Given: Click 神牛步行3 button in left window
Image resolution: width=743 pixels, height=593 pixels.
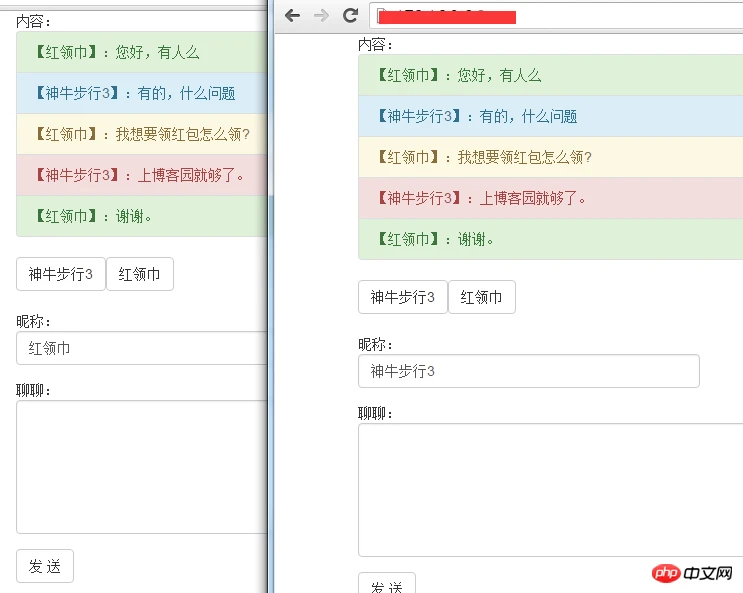Looking at the screenshot, I should [61, 274].
